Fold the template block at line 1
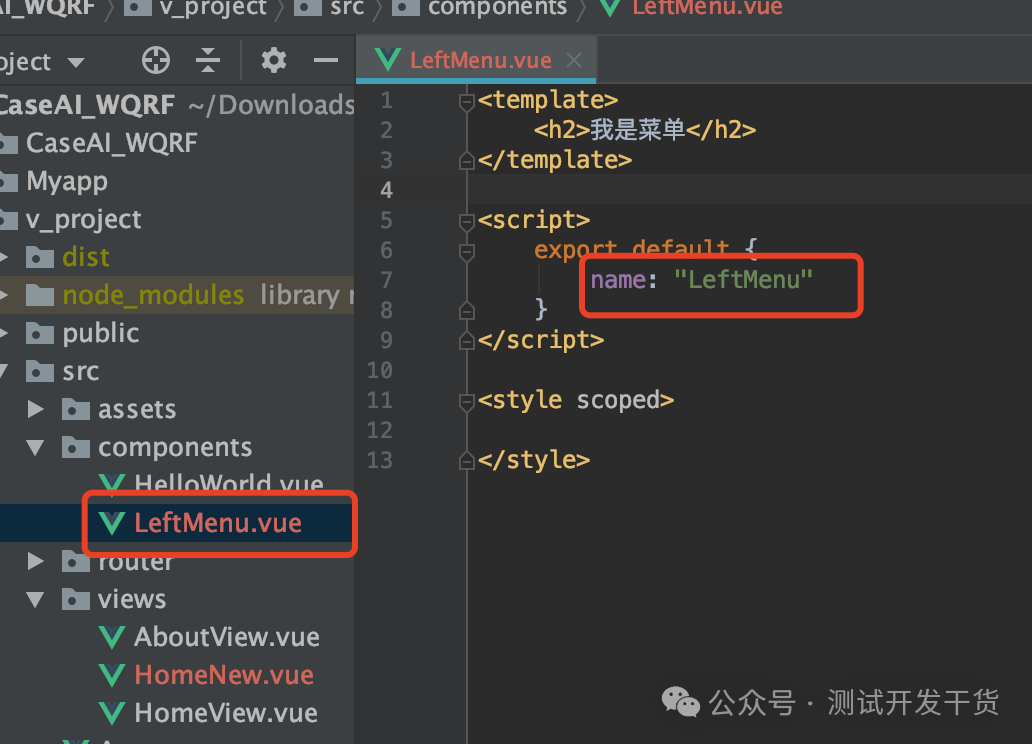The image size is (1032, 744). tap(467, 101)
